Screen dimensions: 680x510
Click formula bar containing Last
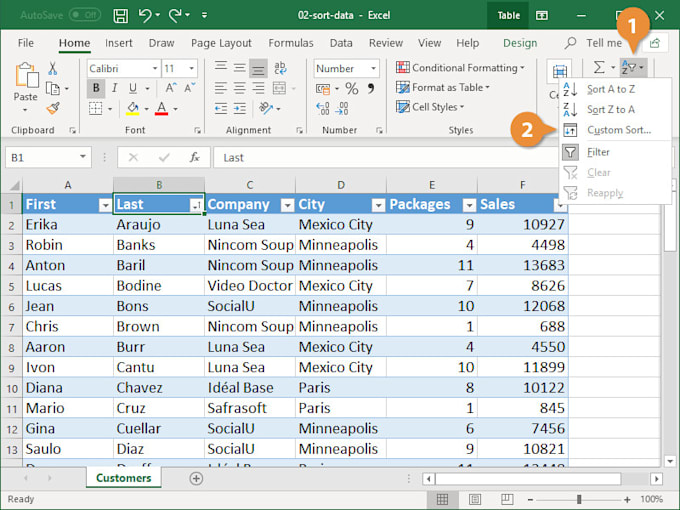click(x=386, y=157)
